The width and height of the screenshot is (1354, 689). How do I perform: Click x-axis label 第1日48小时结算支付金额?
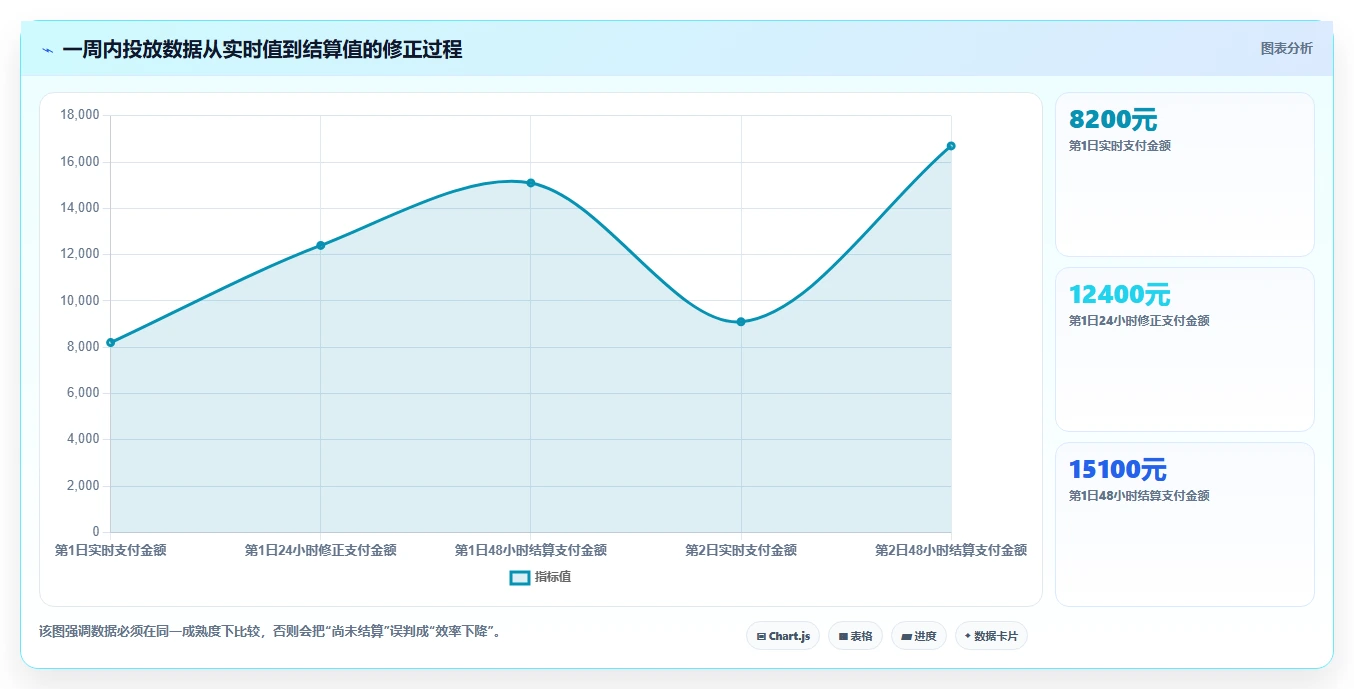531,550
